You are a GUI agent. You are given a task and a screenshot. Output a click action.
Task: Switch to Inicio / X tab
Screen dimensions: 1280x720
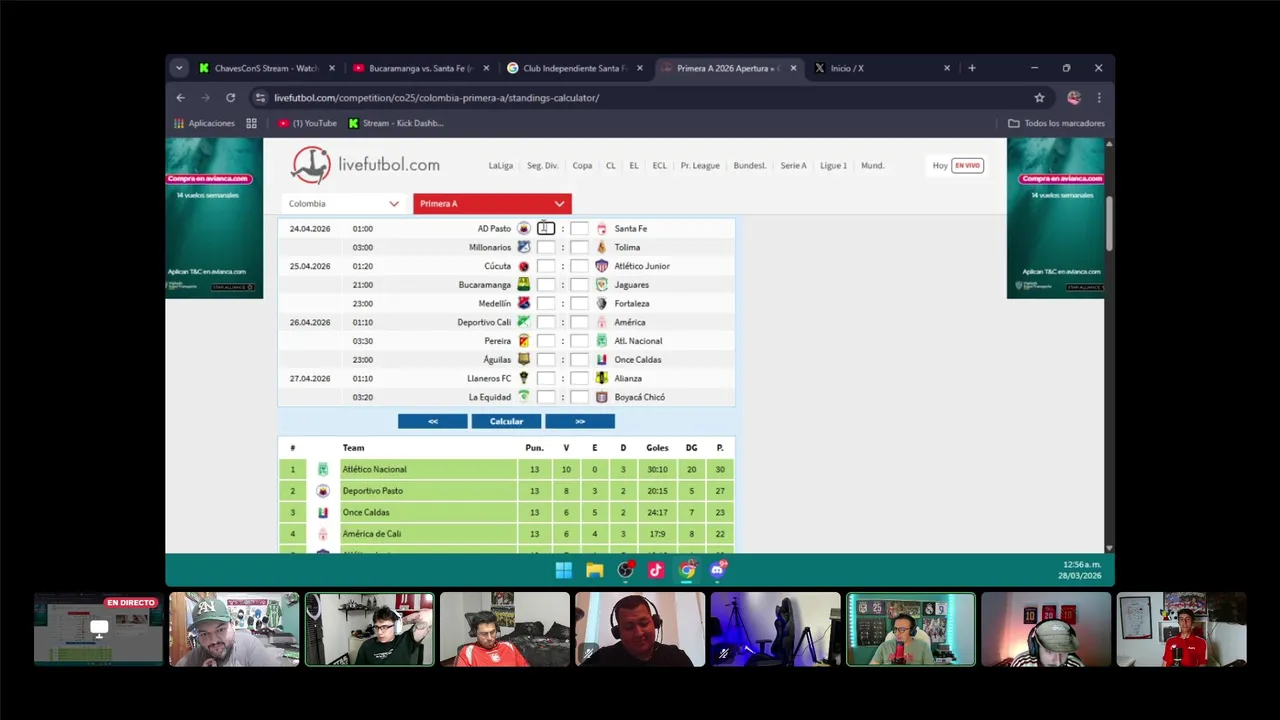click(x=880, y=68)
